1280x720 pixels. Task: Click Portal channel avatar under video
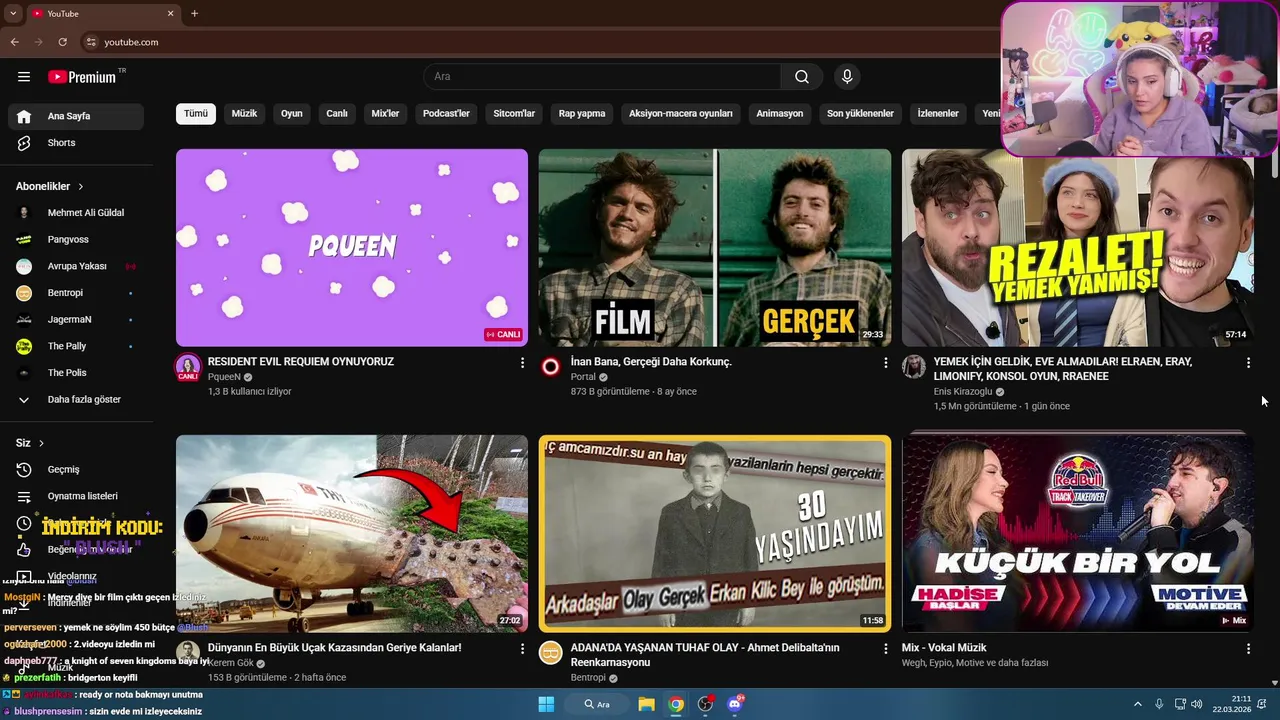tap(550, 367)
